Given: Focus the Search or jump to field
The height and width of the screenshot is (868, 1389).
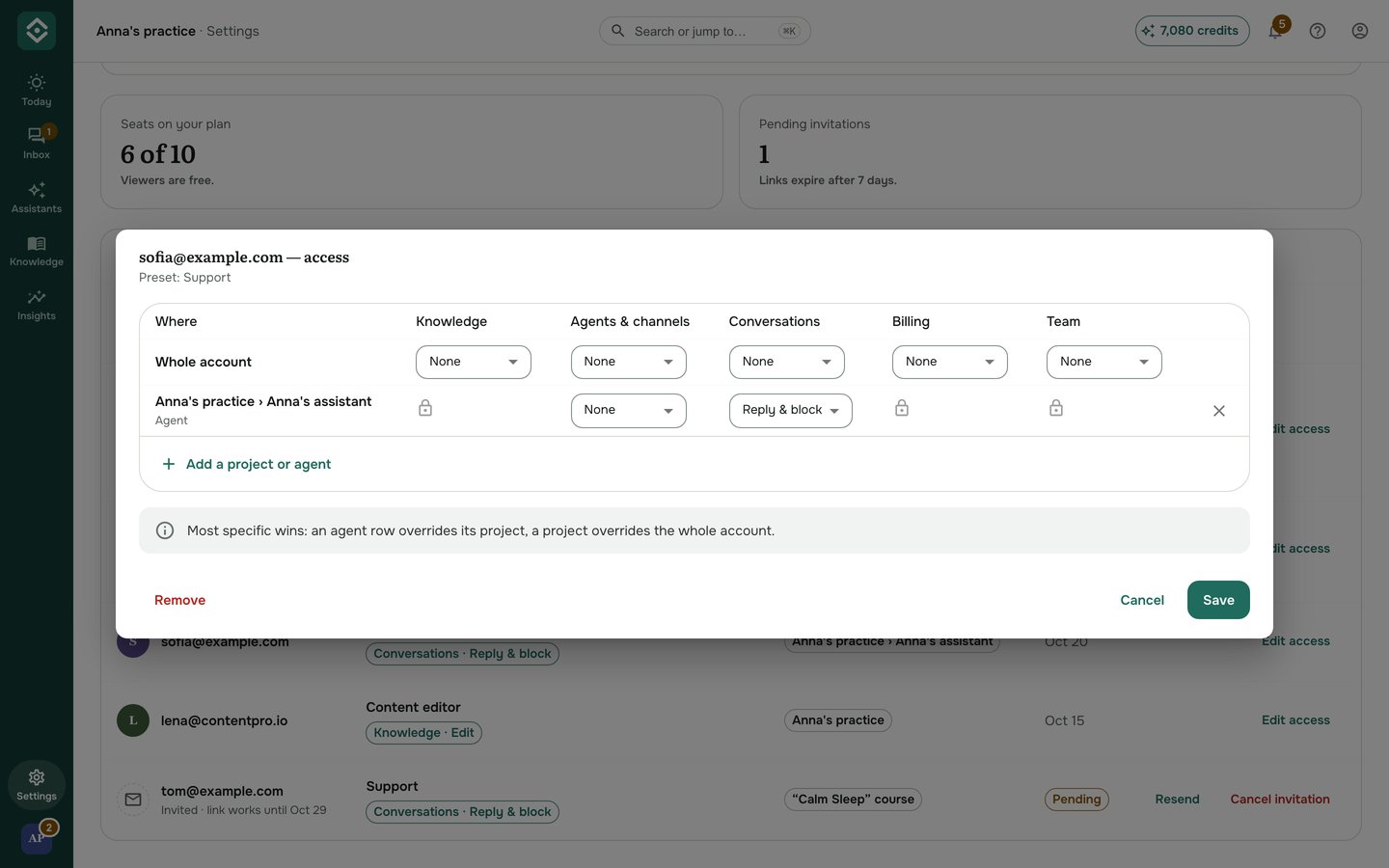Looking at the screenshot, I should tap(705, 31).
